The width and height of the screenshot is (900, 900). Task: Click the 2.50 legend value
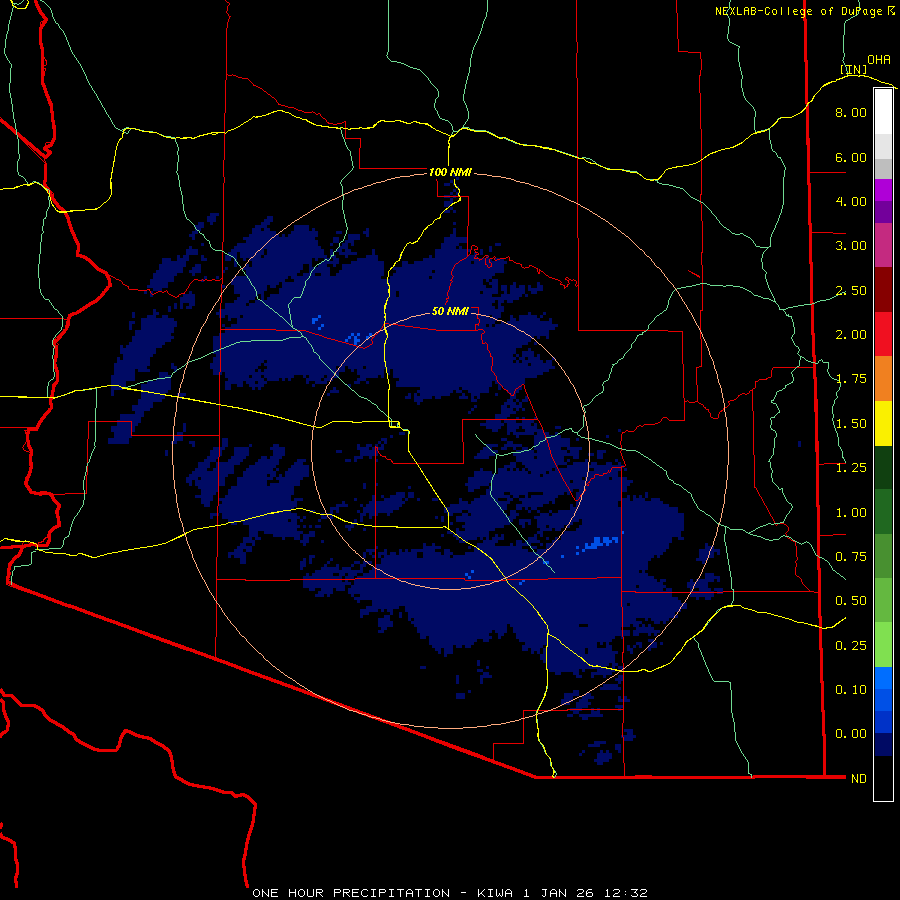[x=851, y=290]
